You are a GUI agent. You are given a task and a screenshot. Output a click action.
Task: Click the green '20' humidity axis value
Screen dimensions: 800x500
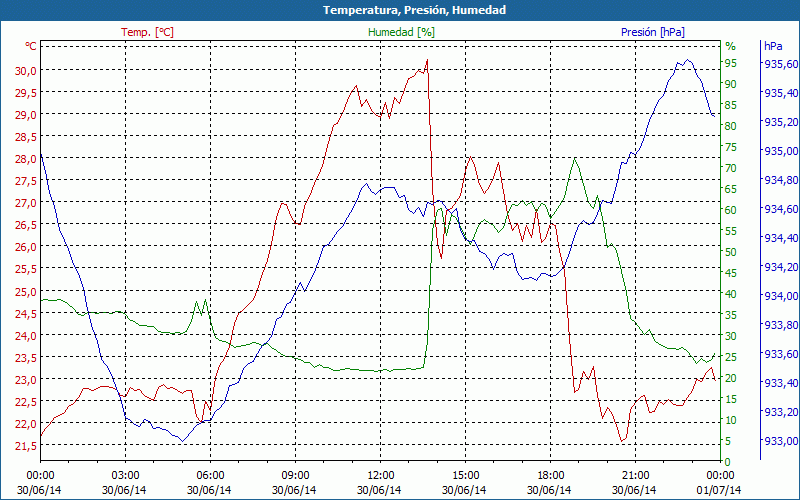tap(731, 378)
